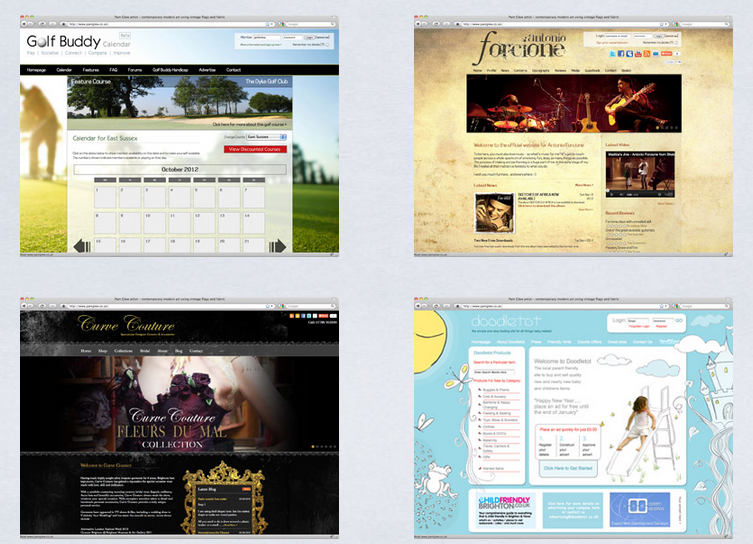The width and height of the screenshot is (753, 544).
Task: Open Cots & Nursery category on Doodletot
Action: pos(495,397)
